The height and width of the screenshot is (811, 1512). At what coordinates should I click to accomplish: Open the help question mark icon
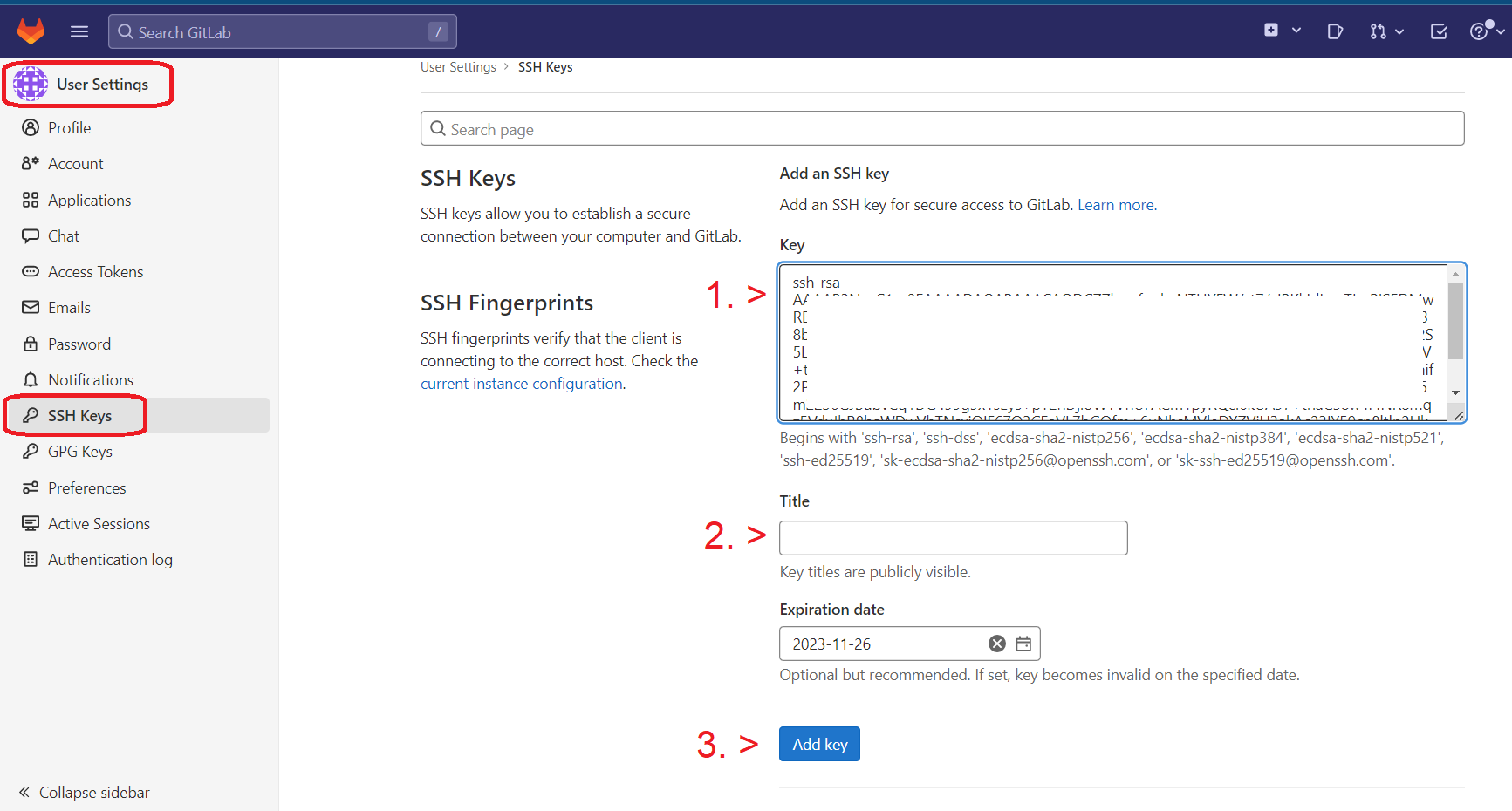(x=1479, y=31)
